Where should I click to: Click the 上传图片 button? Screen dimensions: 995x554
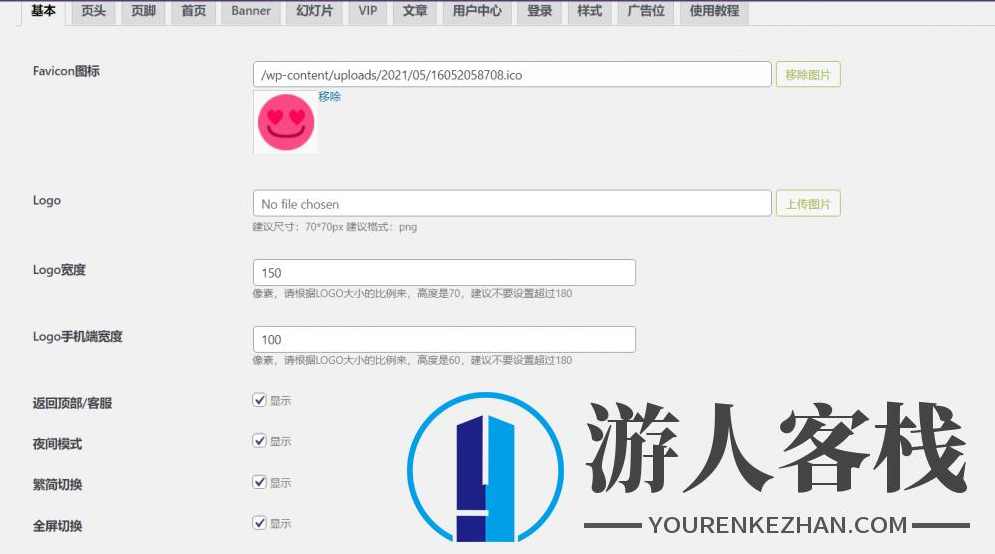click(808, 204)
